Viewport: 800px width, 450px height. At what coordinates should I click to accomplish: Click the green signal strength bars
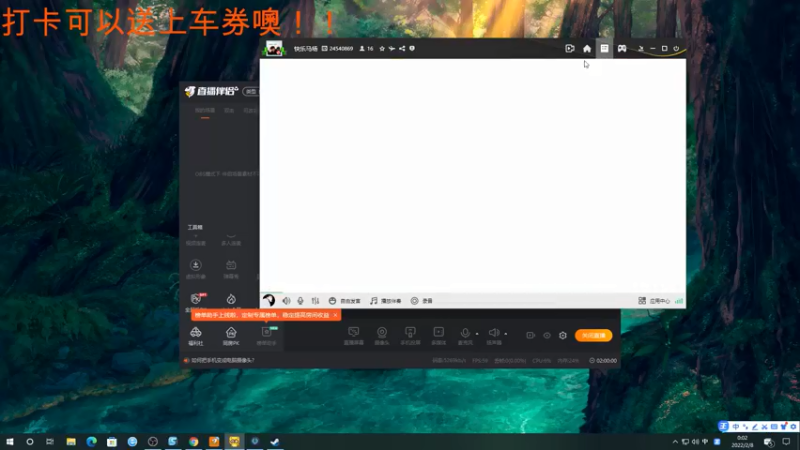[679, 301]
